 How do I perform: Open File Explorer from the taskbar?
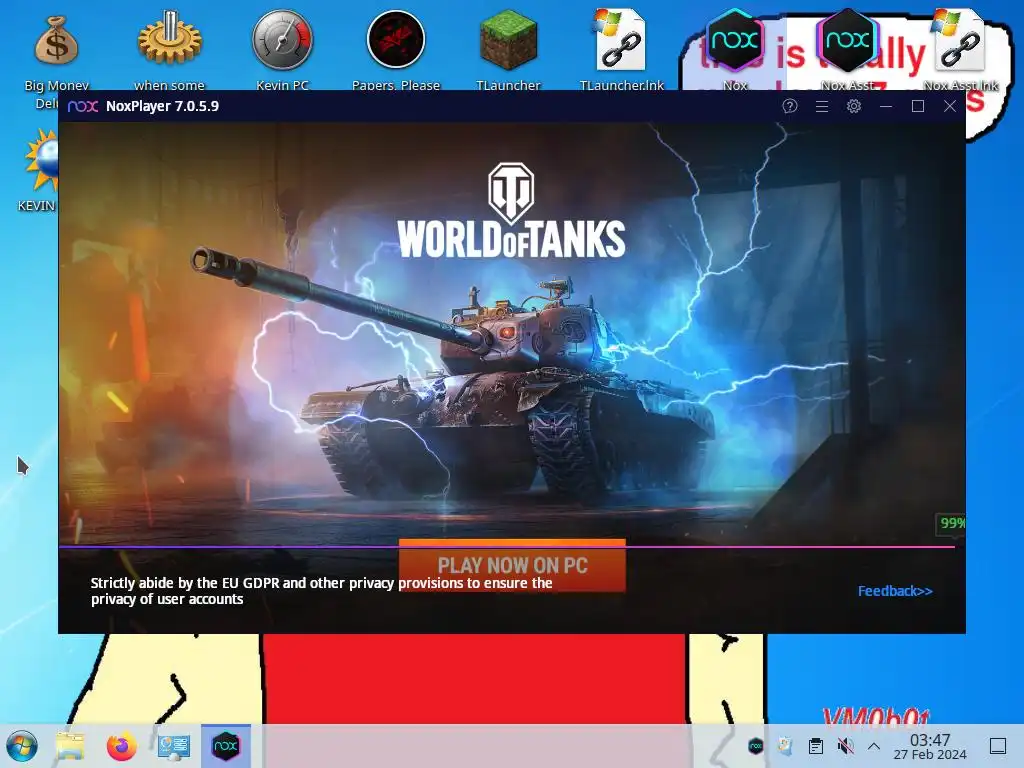click(x=70, y=746)
